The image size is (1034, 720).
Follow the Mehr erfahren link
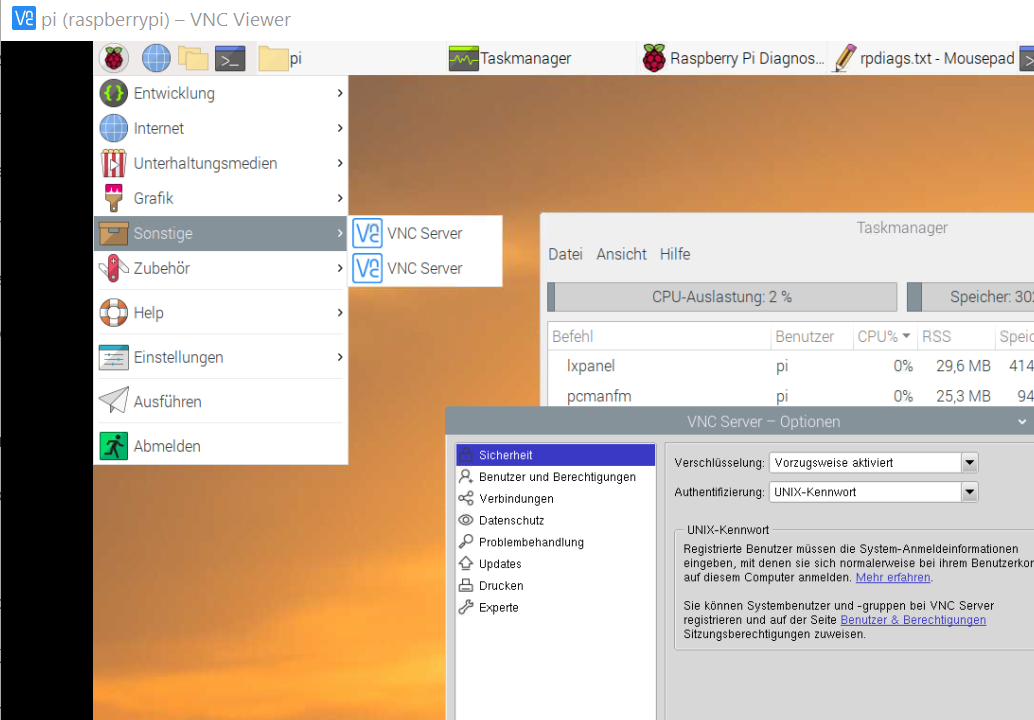893,578
